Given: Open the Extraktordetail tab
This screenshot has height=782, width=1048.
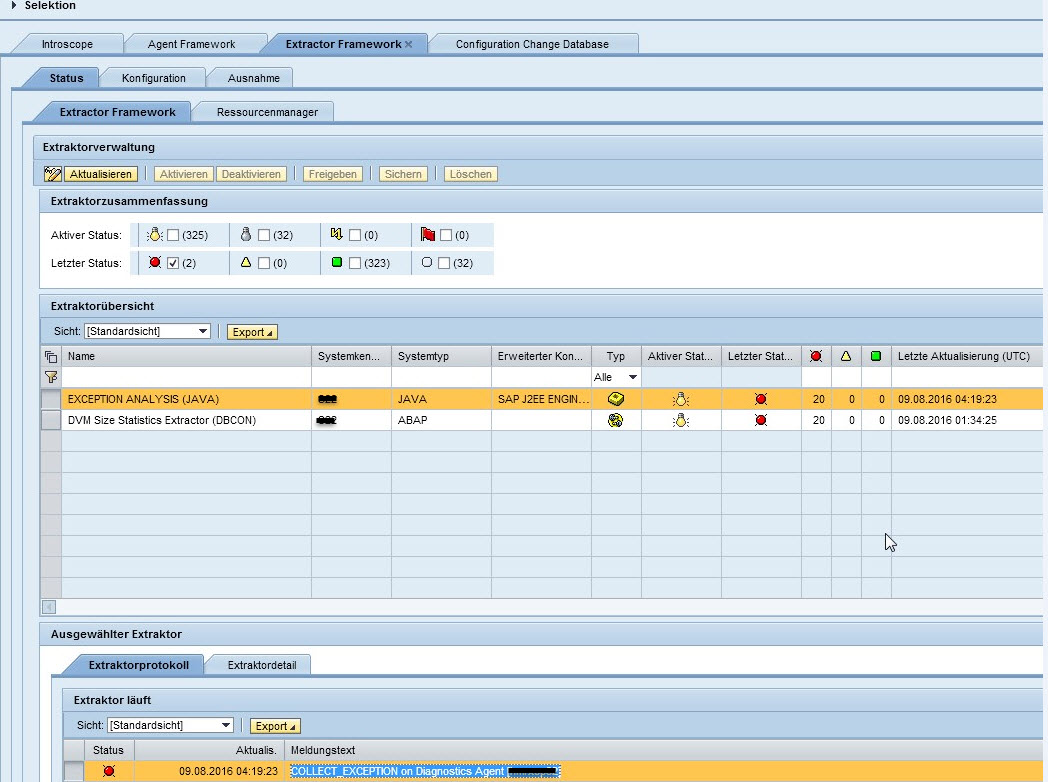Looking at the screenshot, I should tap(261, 665).
